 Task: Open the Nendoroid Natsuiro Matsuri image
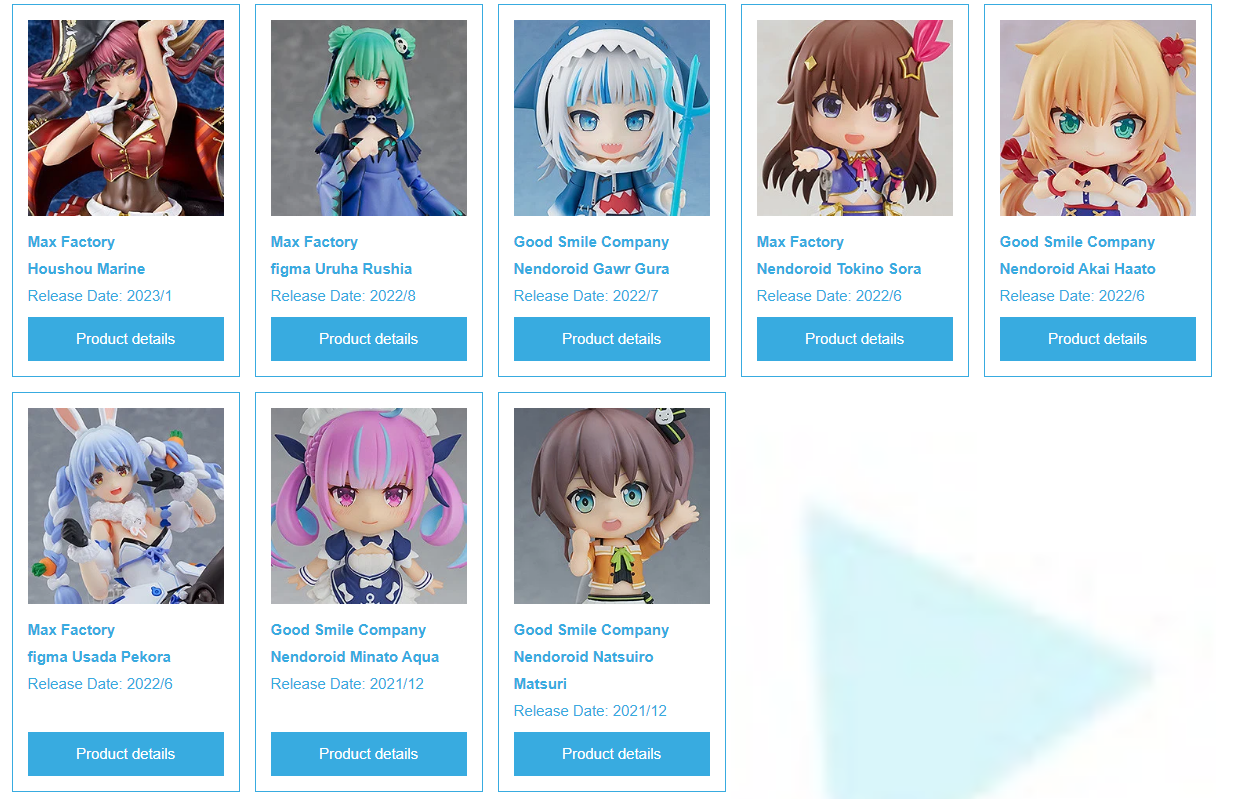612,506
